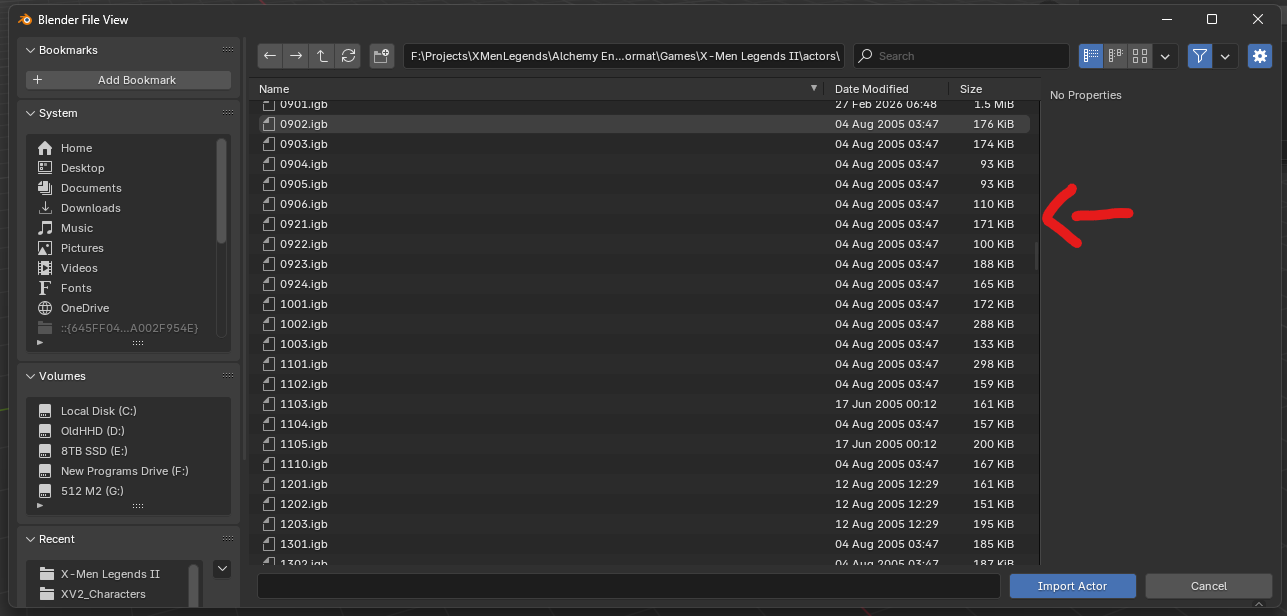Create a new directory
Screen dimensions: 1287x616
(x=381, y=56)
